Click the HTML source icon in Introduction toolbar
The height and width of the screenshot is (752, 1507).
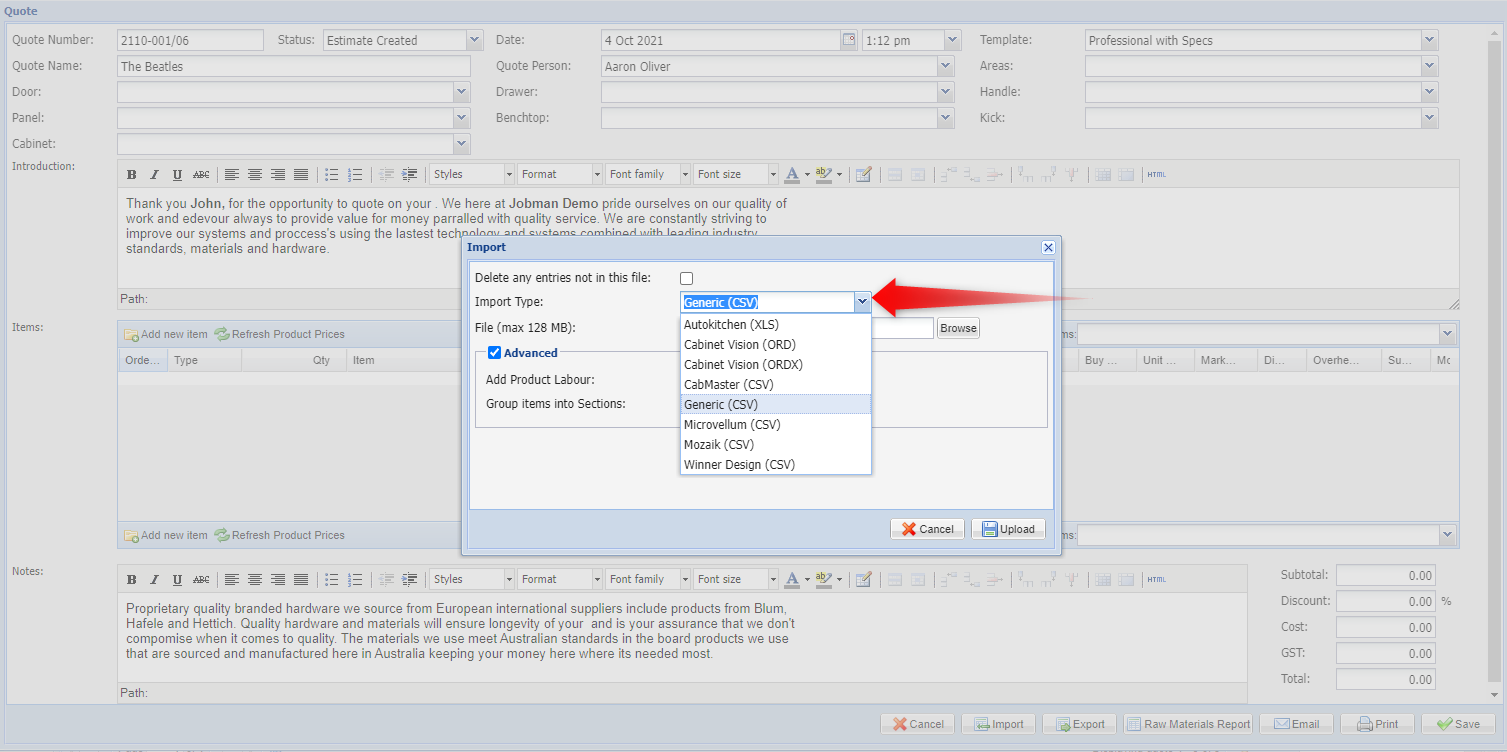[x=1156, y=174]
